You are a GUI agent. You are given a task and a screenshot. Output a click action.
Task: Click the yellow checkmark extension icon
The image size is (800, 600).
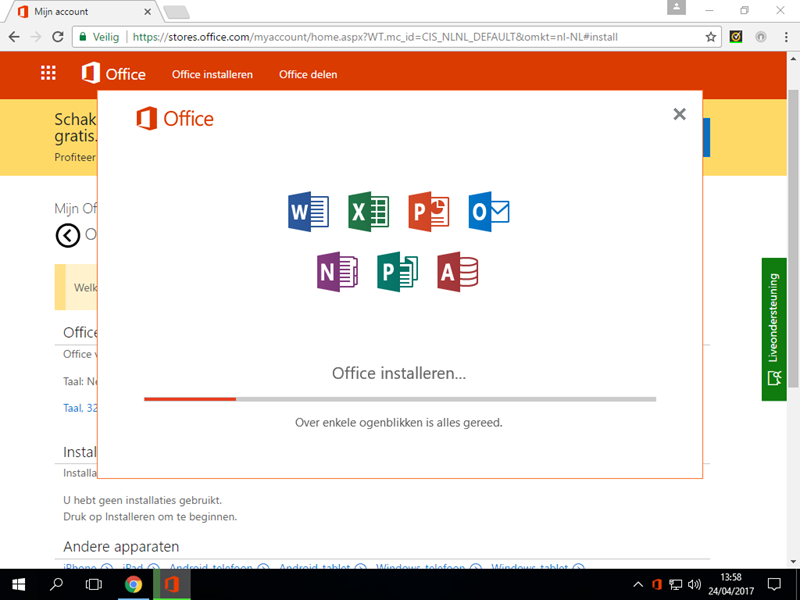736,37
